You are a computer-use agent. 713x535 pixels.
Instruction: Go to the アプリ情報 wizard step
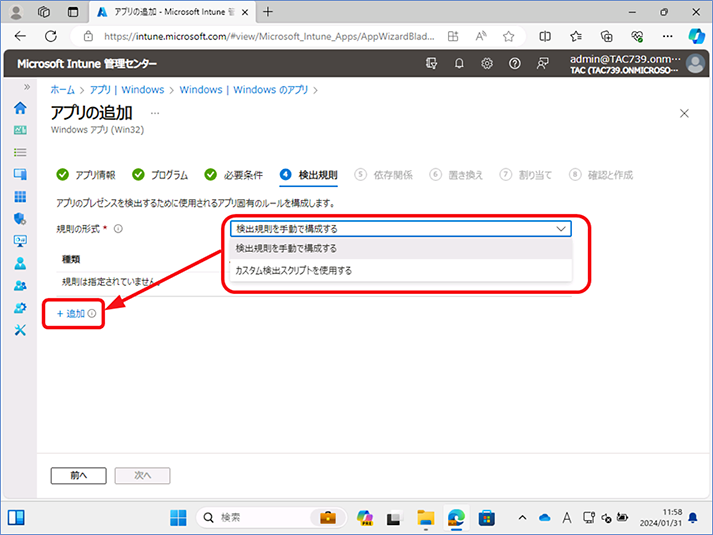(x=86, y=175)
